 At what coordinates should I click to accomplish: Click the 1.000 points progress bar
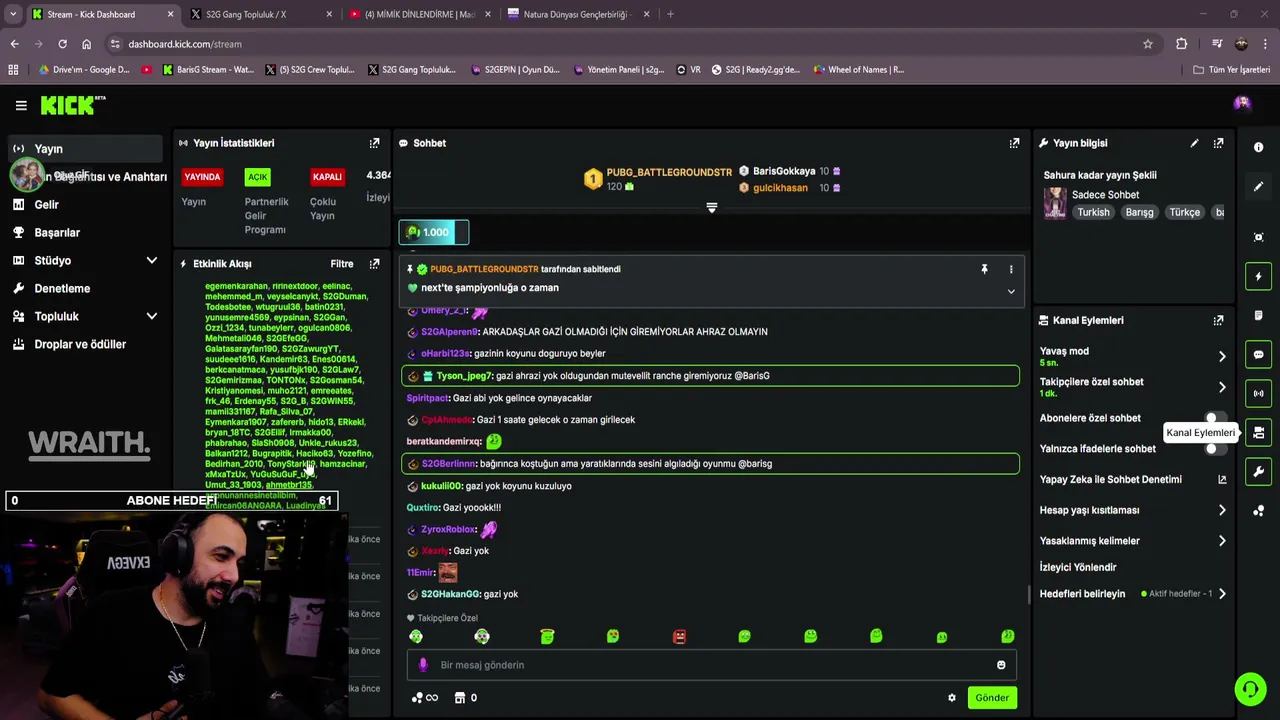click(x=434, y=232)
